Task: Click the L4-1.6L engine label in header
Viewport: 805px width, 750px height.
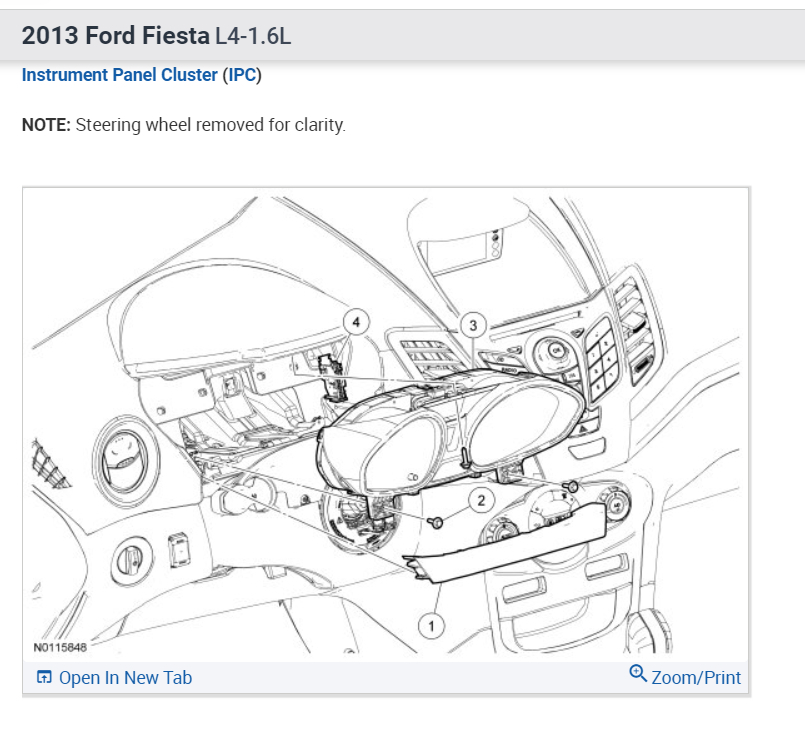Action: [253, 37]
